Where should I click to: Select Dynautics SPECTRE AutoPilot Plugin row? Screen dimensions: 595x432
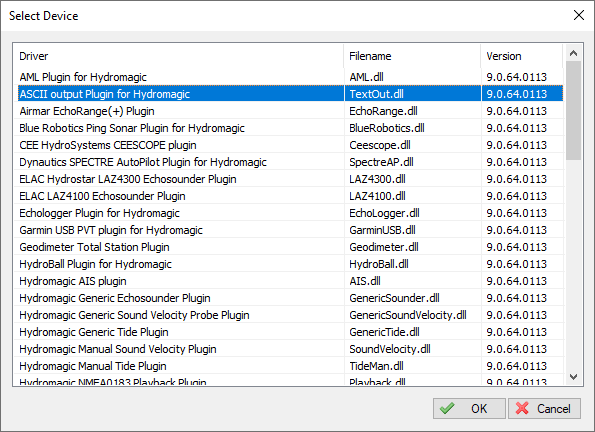(290, 162)
